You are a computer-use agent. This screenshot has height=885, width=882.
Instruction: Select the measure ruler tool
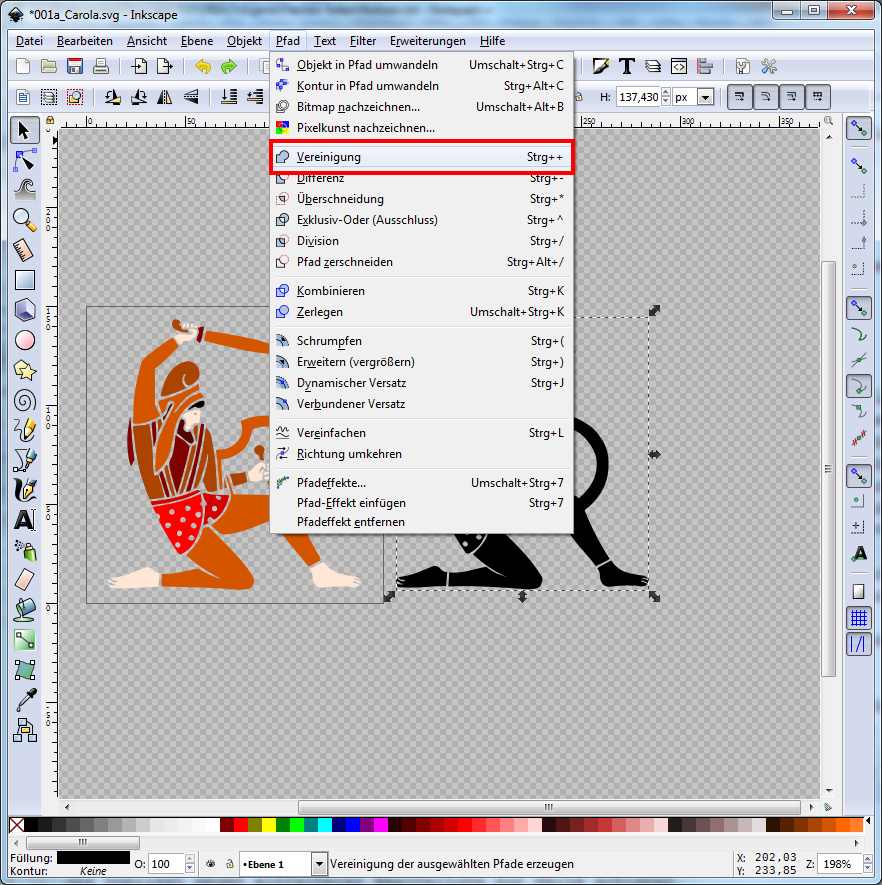coord(24,249)
